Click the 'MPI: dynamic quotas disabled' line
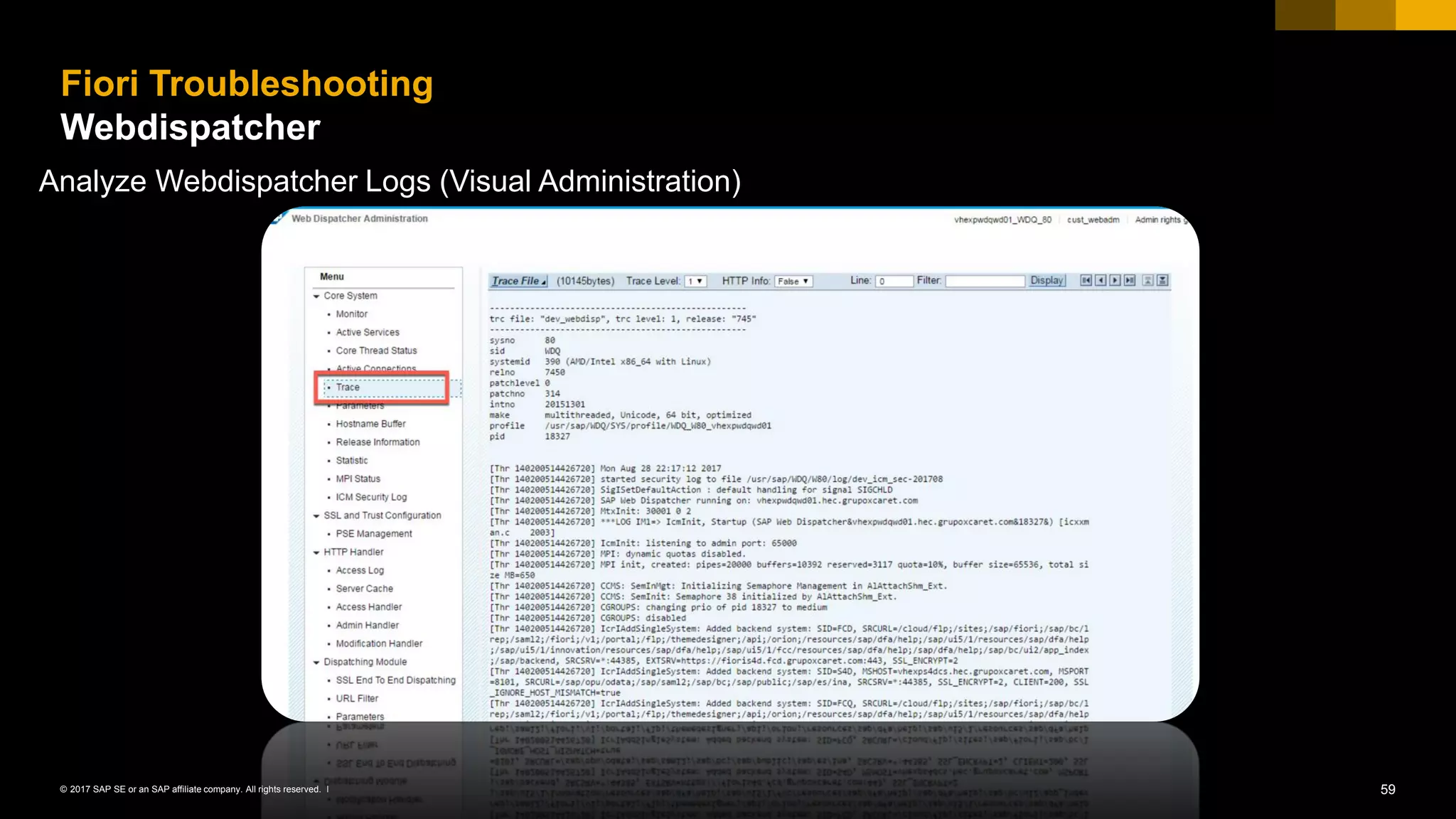 coord(617,554)
